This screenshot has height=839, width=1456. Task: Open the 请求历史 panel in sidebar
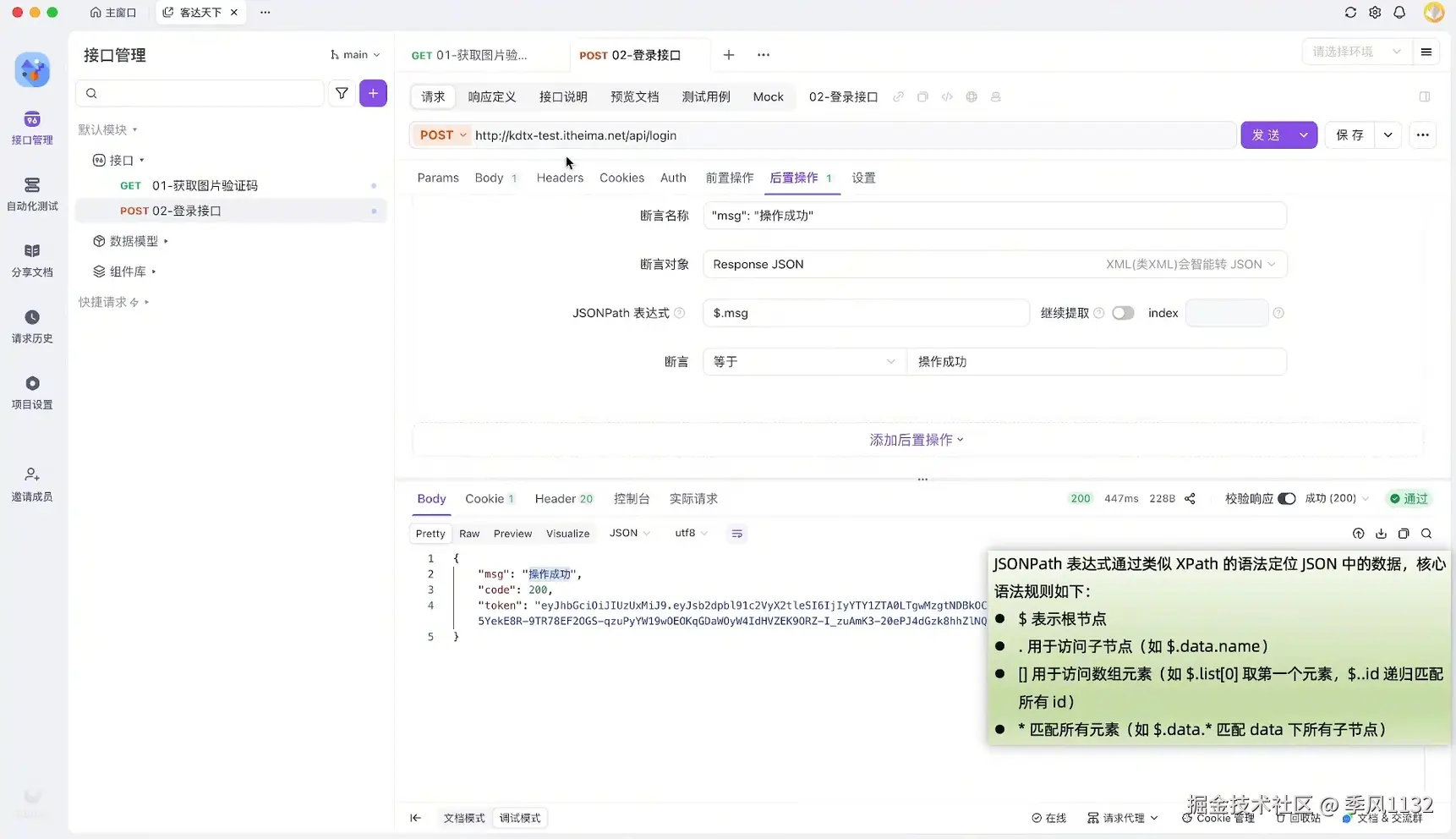31,325
